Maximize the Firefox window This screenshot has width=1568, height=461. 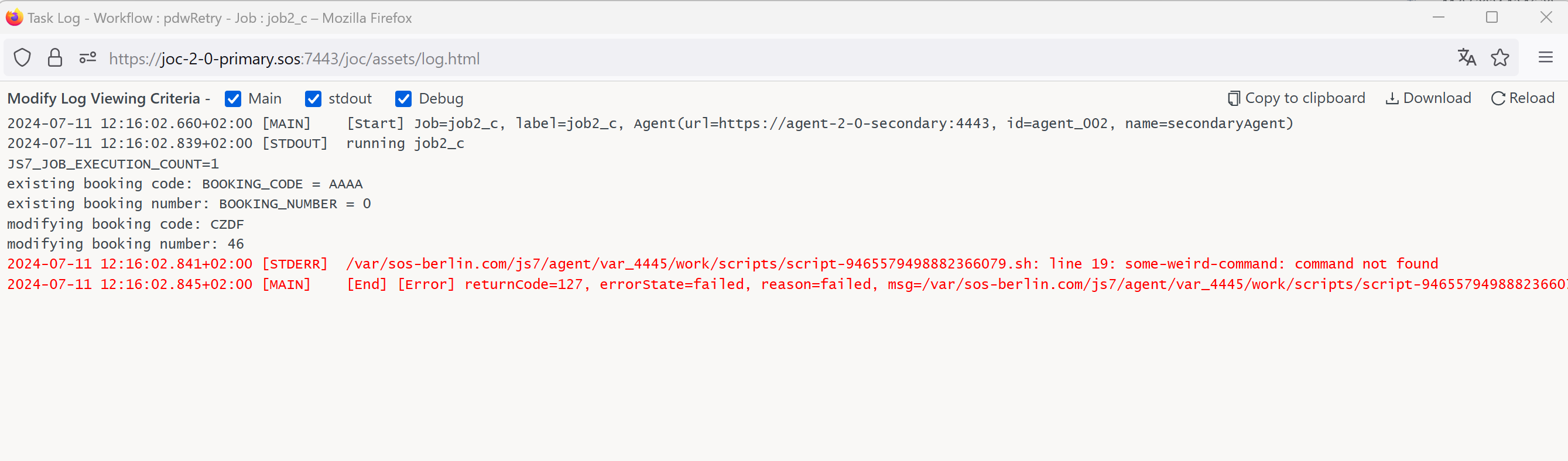tap(1491, 17)
